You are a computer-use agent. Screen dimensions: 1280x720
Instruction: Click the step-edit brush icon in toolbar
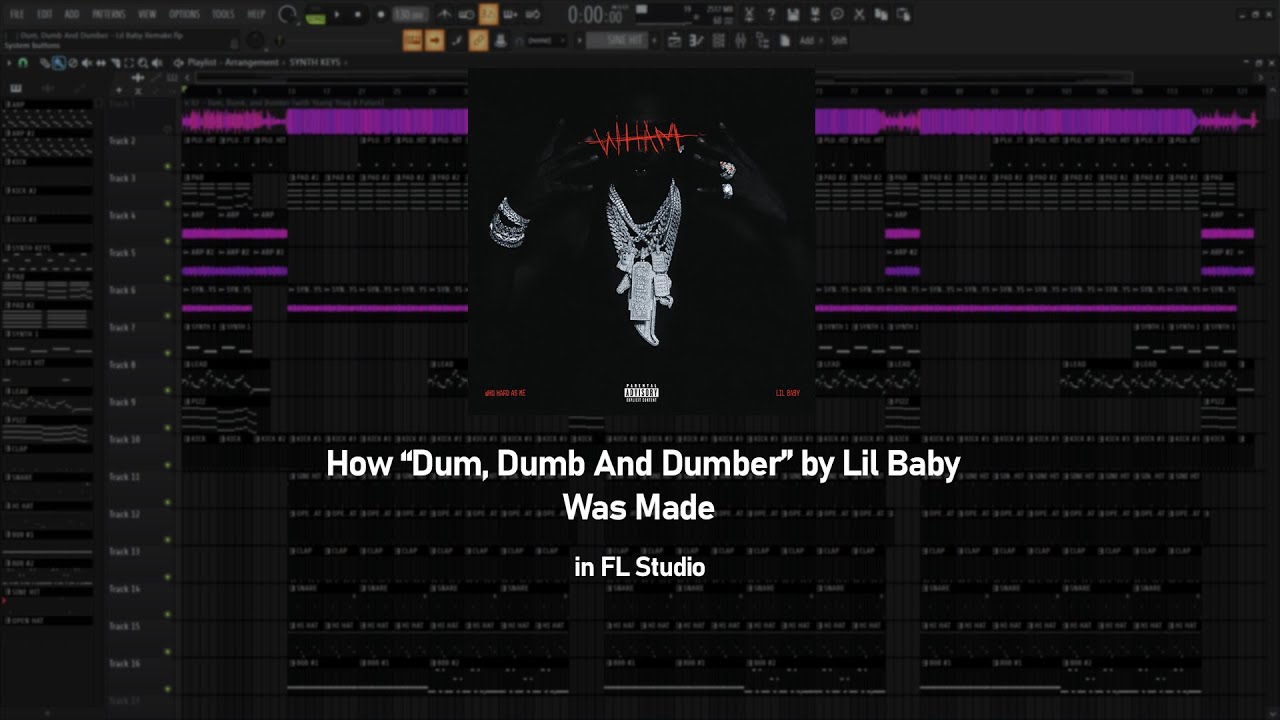[457, 40]
